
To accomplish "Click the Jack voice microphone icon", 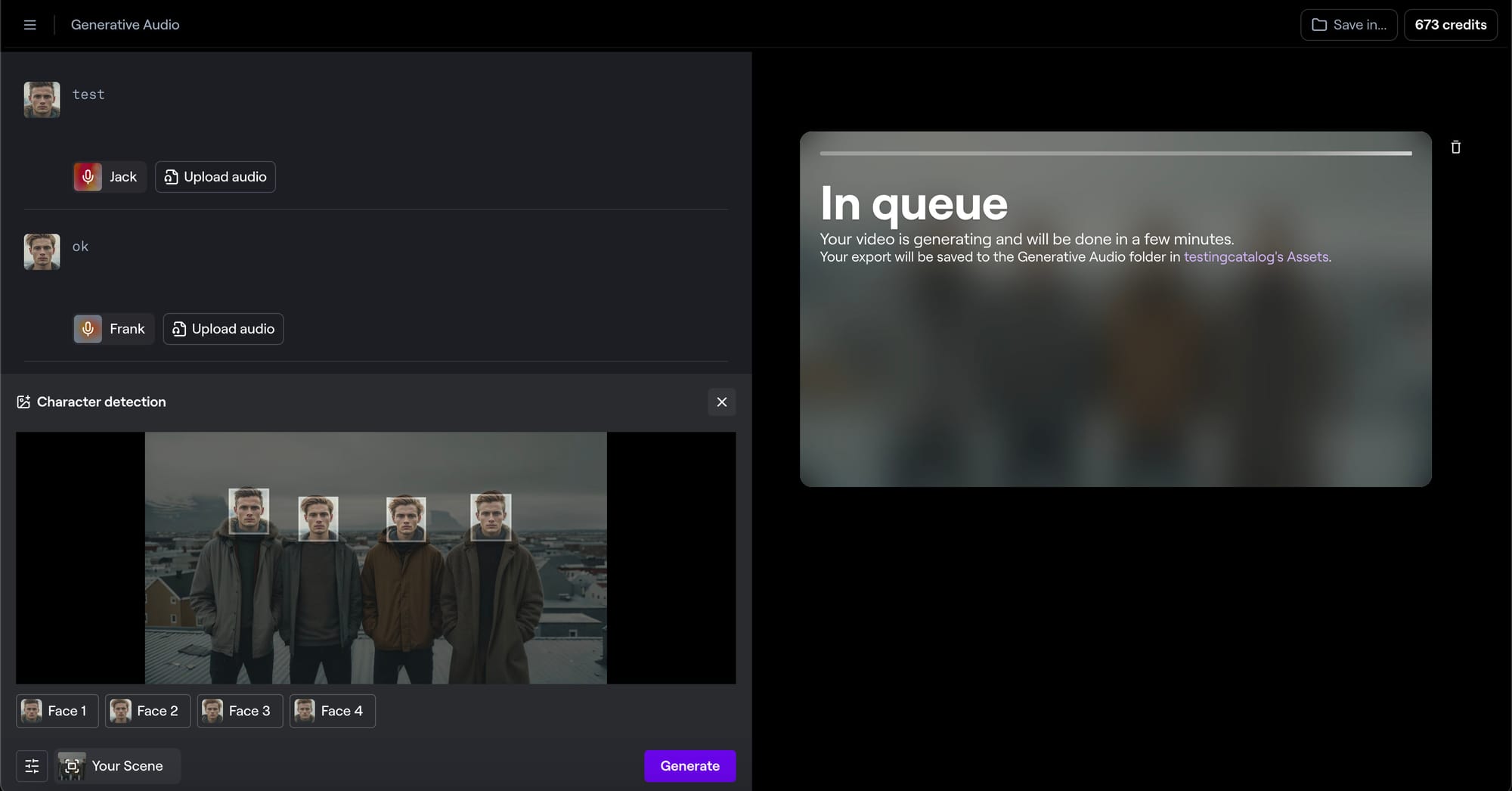I will point(88,177).
